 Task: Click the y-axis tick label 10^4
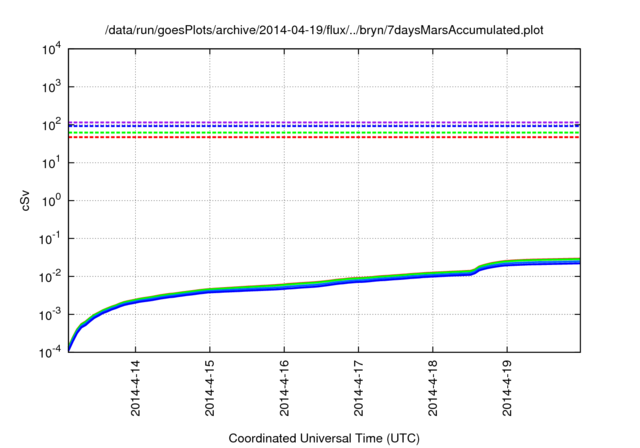[51, 50]
